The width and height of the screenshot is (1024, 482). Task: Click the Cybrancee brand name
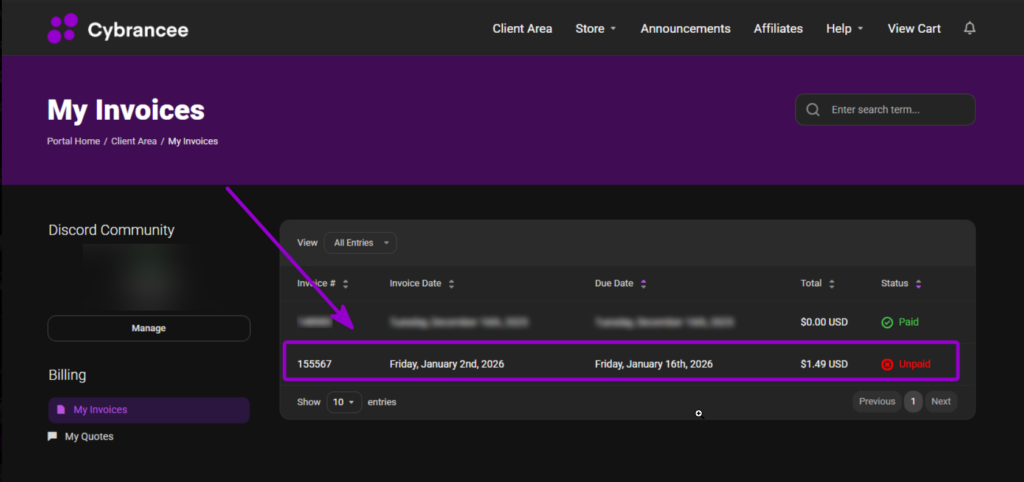[x=138, y=29]
